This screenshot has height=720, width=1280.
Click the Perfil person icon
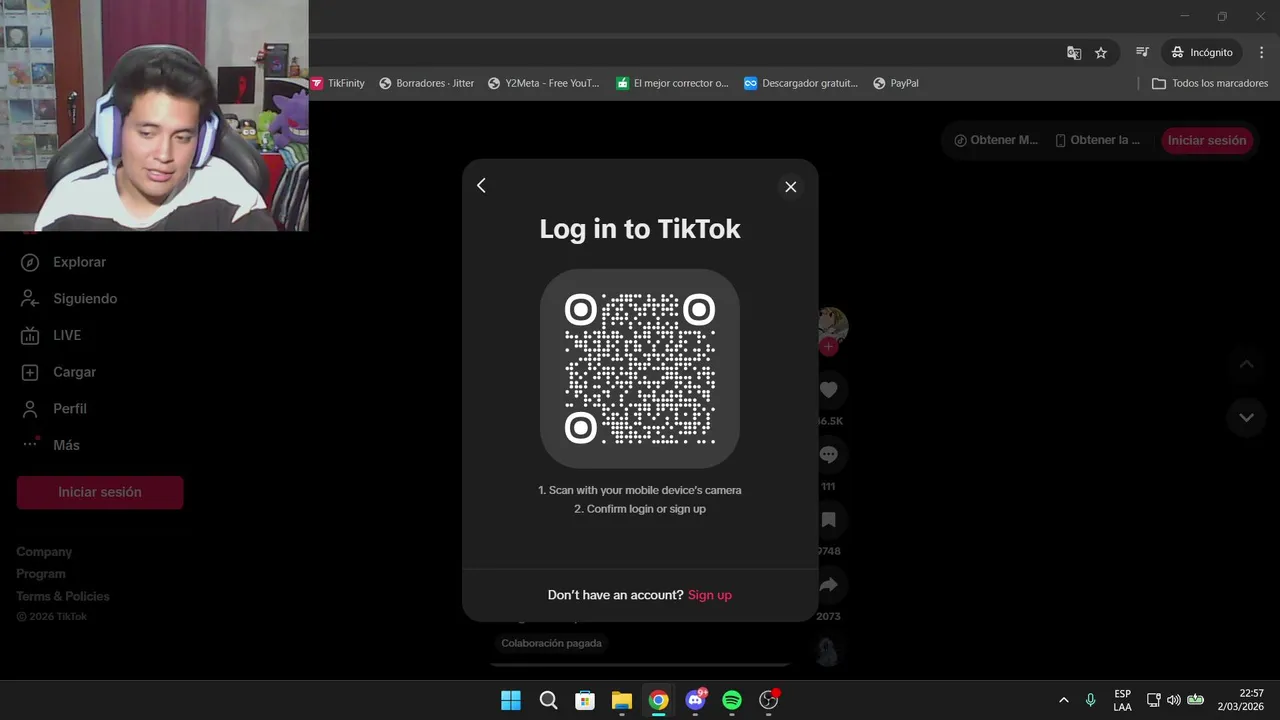pos(30,409)
